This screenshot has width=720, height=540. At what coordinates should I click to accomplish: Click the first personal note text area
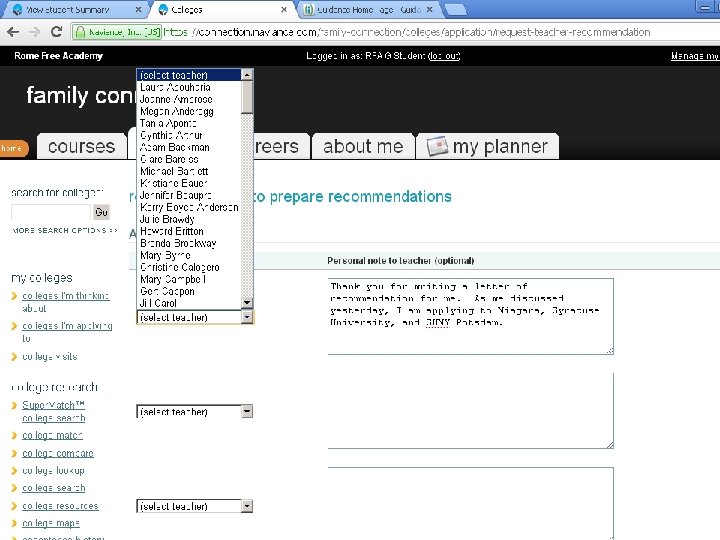(x=471, y=316)
